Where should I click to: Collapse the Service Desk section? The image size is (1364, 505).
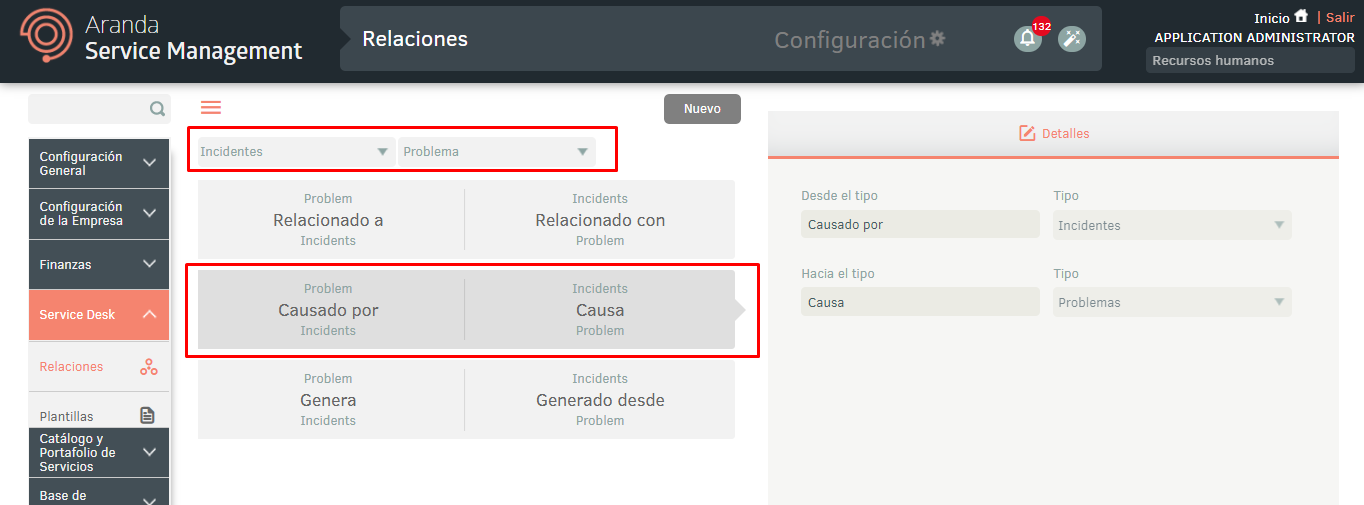coord(99,314)
